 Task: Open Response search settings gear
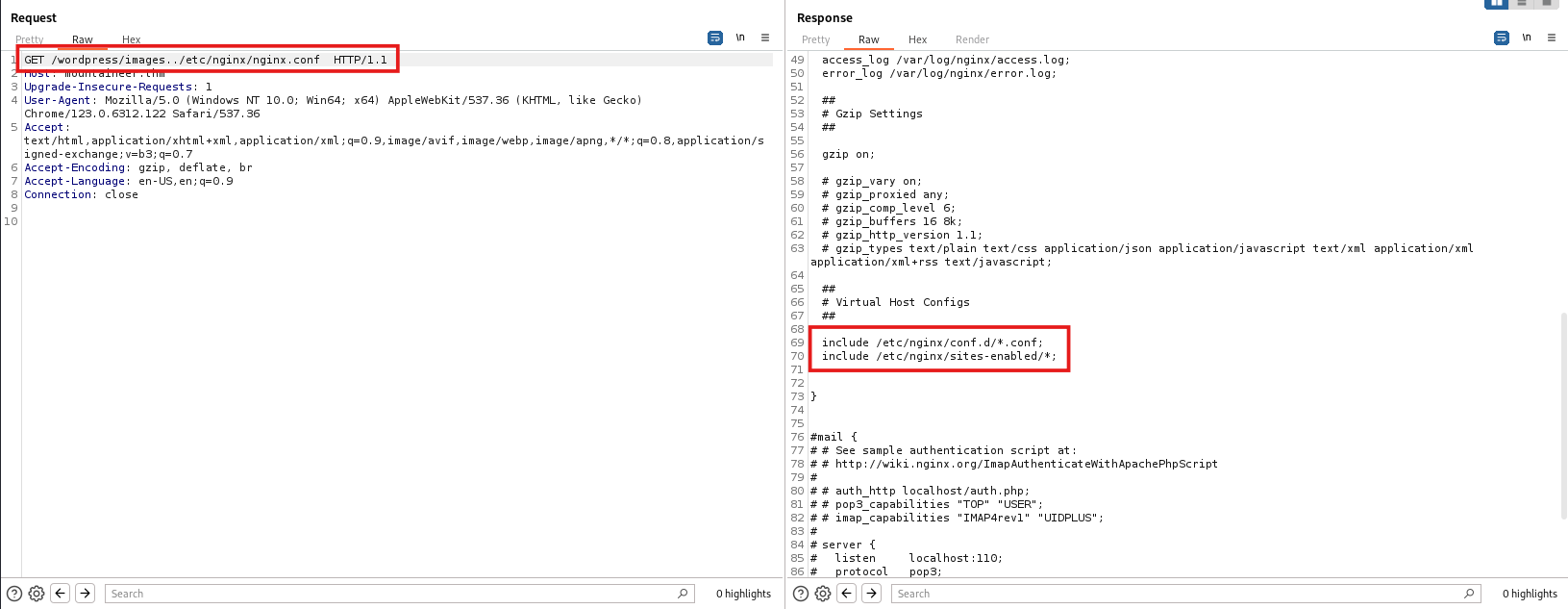point(823,594)
